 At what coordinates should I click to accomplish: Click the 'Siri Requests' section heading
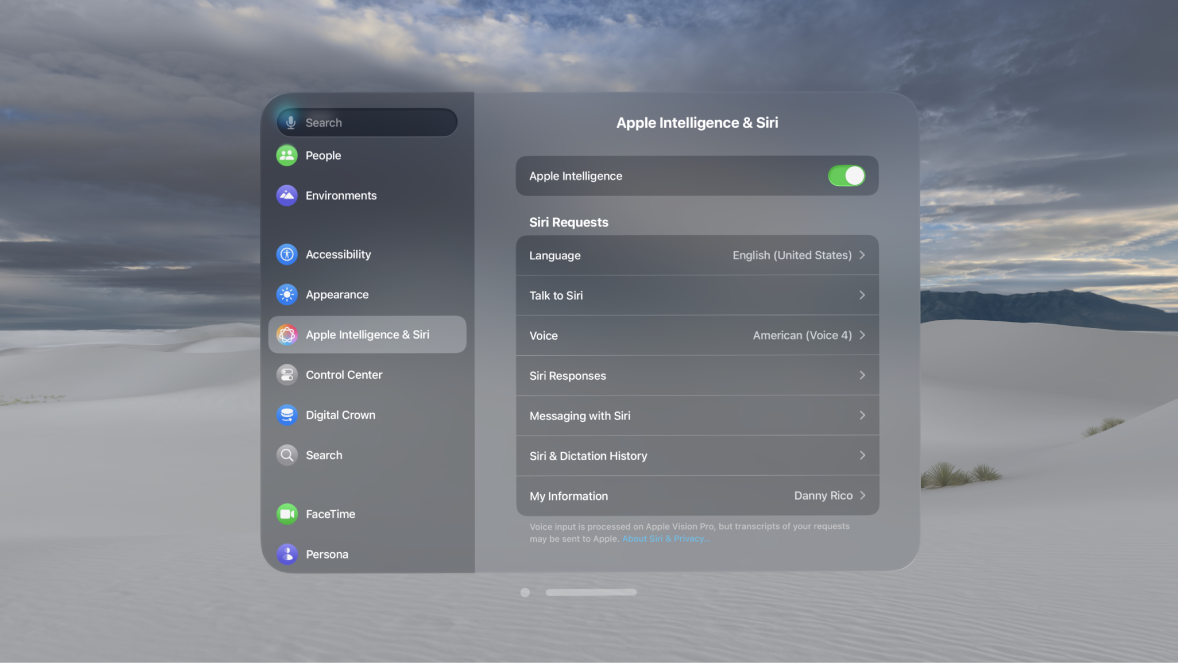569,223
